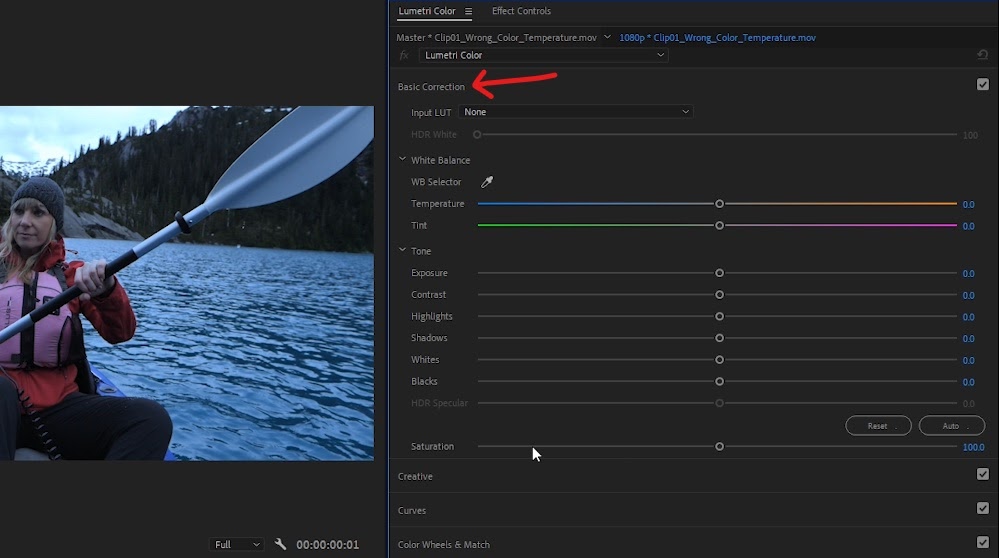Toggle the fx icon for Lumetri Color

pos(404,55)
